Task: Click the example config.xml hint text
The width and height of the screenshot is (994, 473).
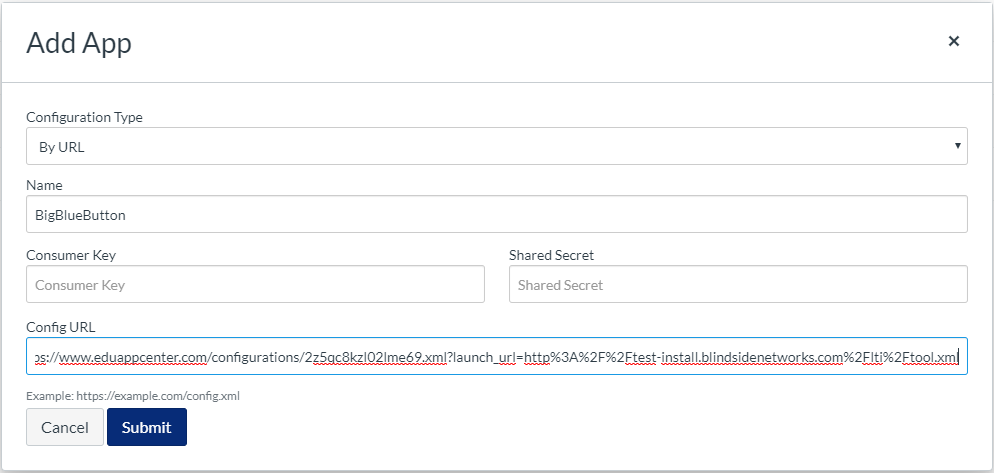Action: 133,396
